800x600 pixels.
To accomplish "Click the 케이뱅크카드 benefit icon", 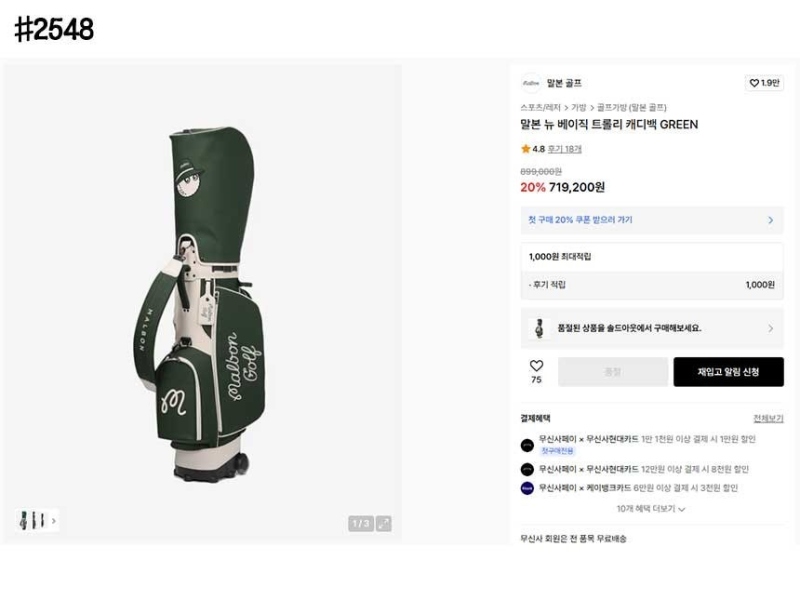I will 527,488.
